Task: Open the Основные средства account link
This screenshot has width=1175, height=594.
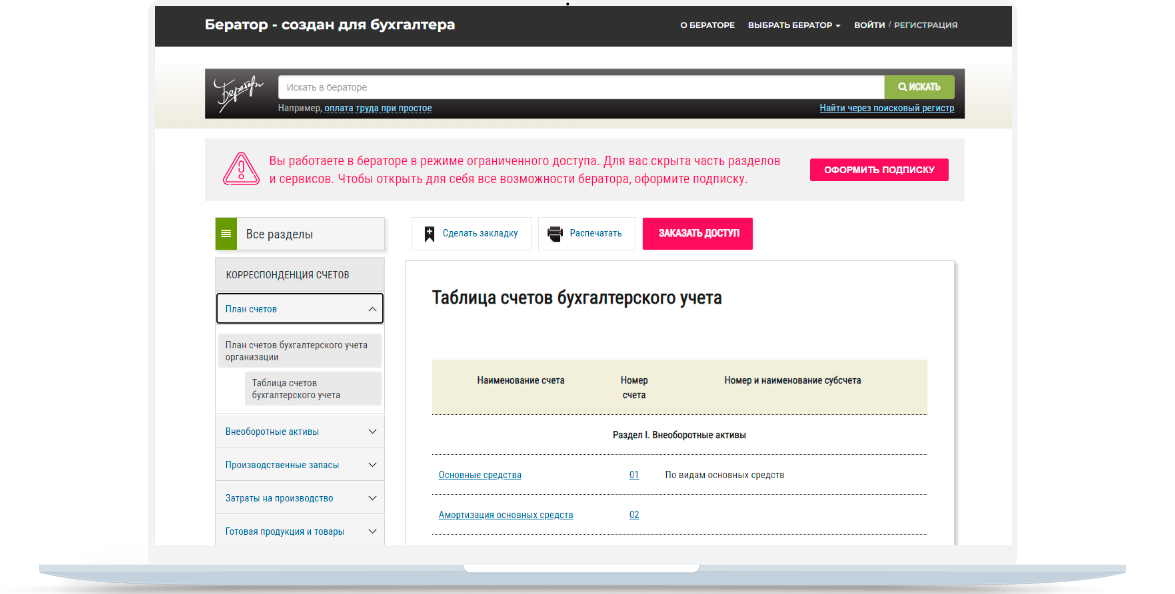Action: point(480,475)
